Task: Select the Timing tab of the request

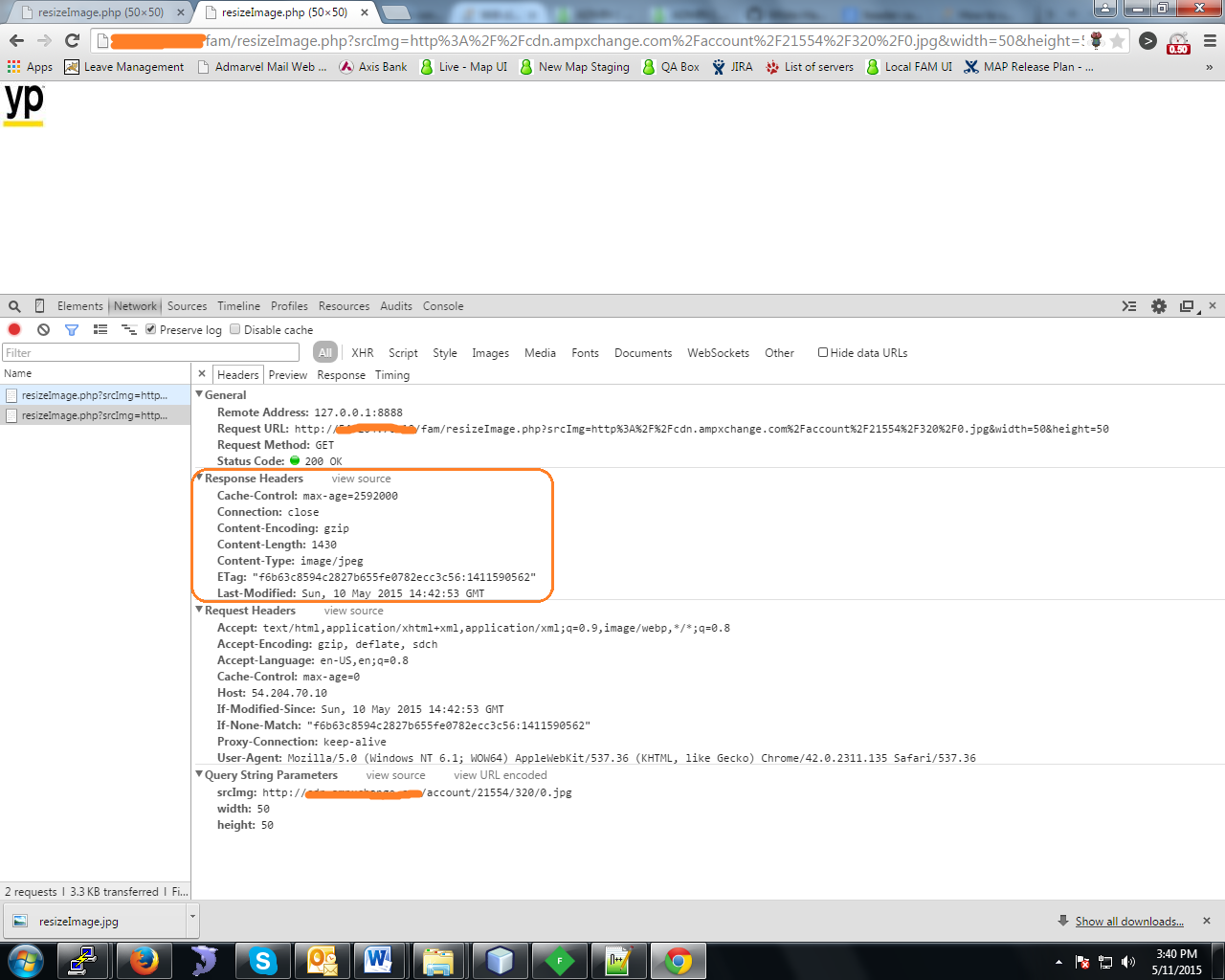Action: [392, 375]
